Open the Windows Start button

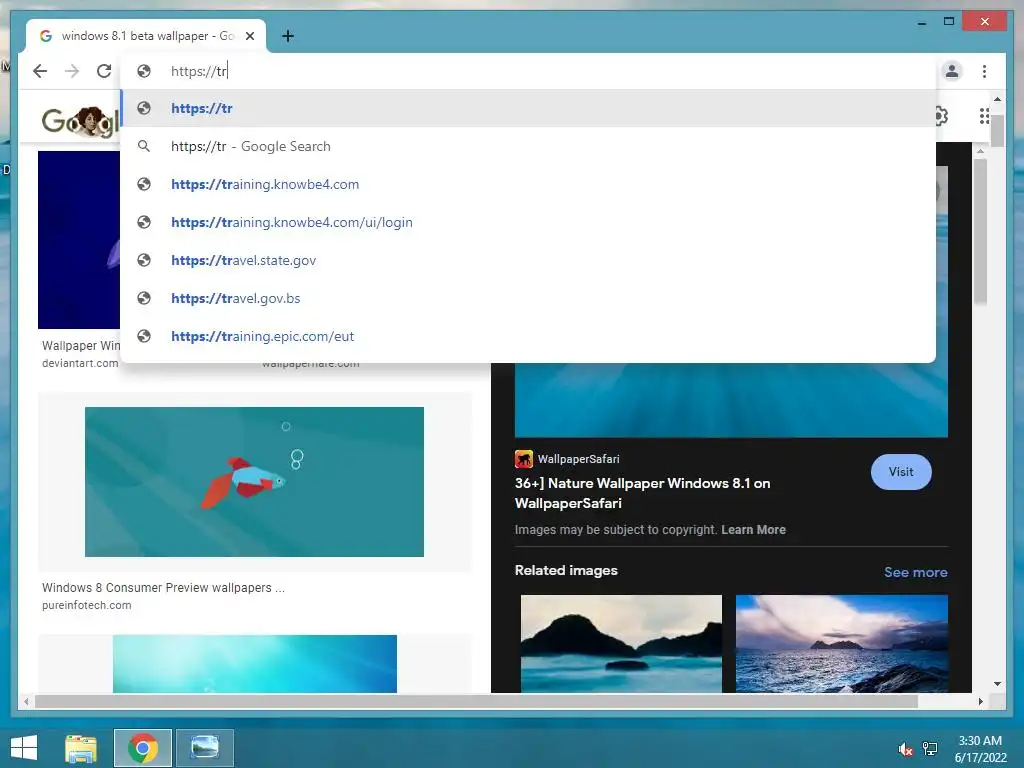[x=24, y=748]
